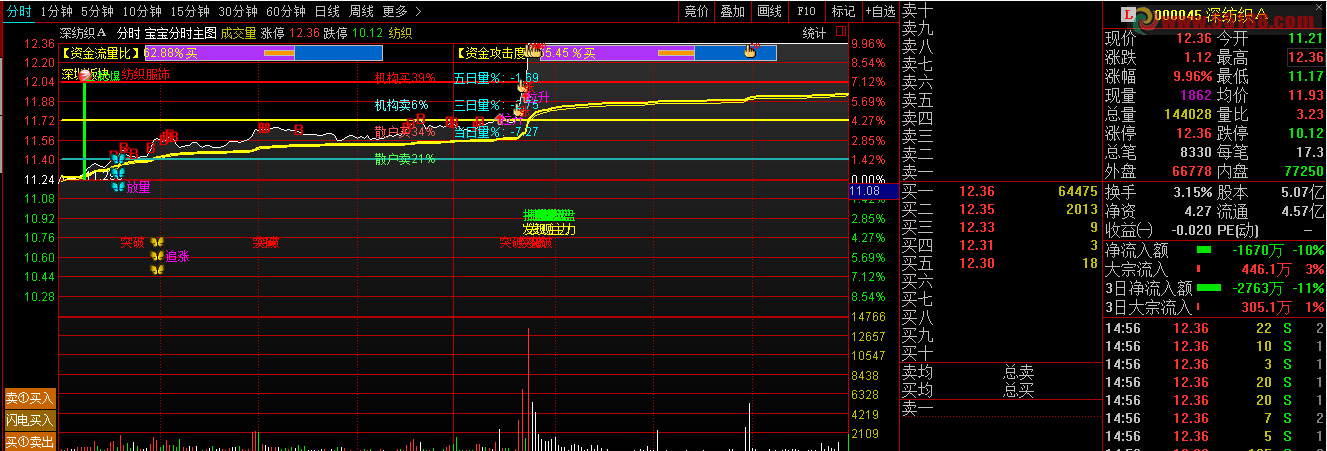The image size is (1327, 451).
Task: Click the 买二 12.35 bid row
Action: pos(1000,209)
